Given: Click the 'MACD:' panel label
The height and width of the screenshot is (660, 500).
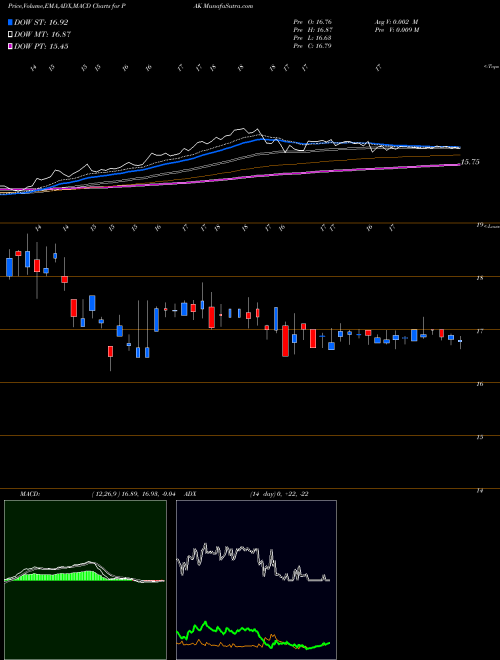Looking at the screenshot, I should pos(29,494).
